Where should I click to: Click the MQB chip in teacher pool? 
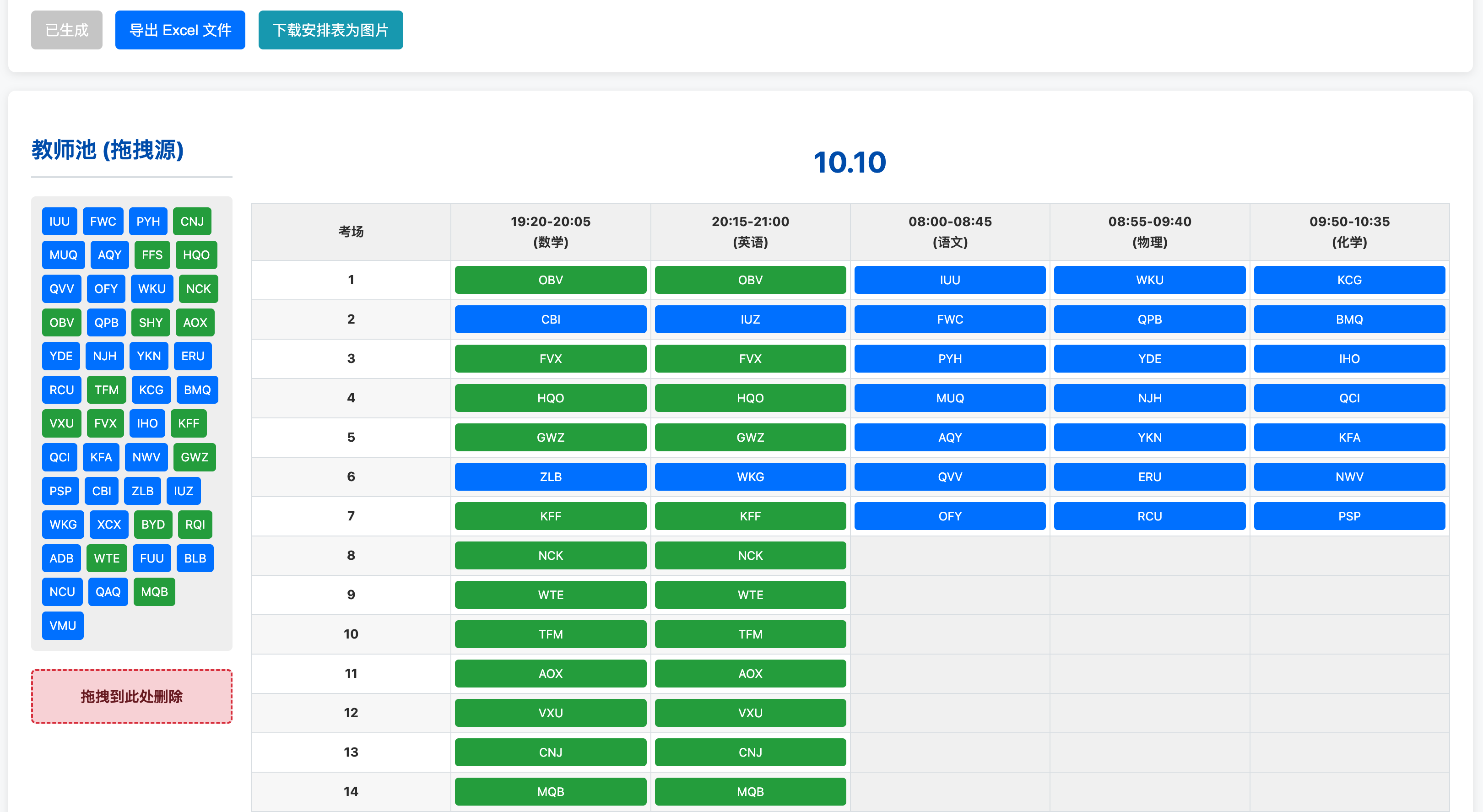click(154, 592)
